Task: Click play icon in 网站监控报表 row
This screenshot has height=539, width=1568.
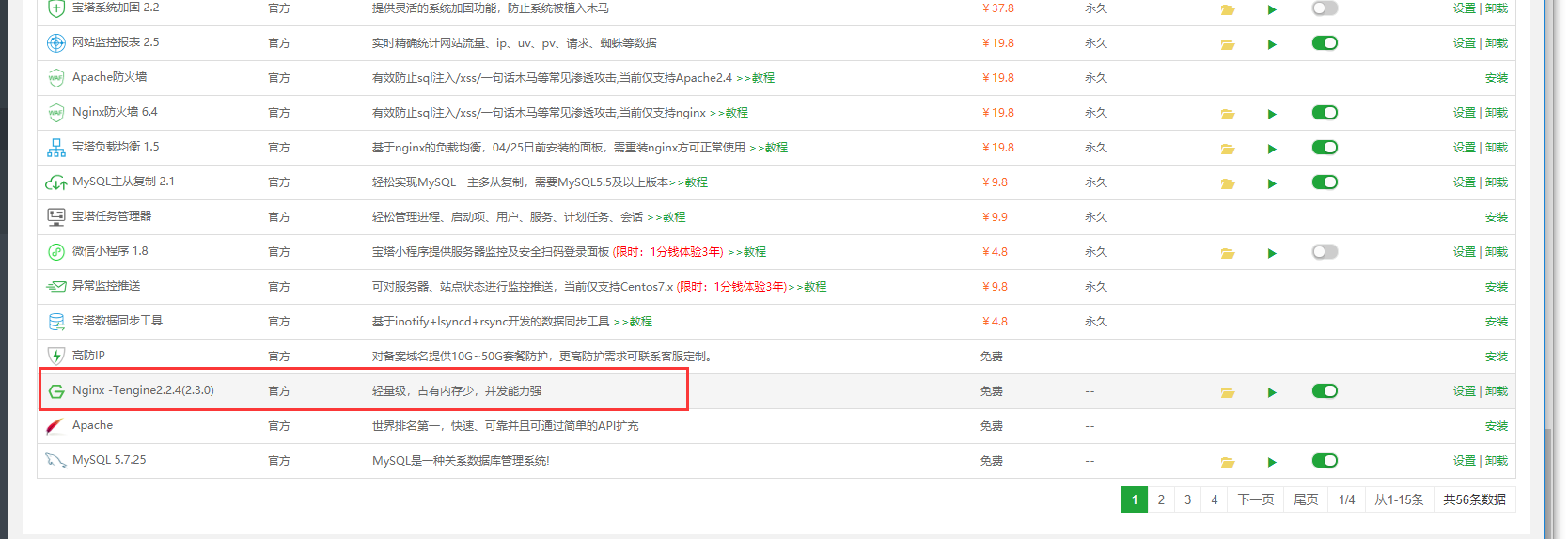Action: pyautogui.click(x=1272, y=44)
